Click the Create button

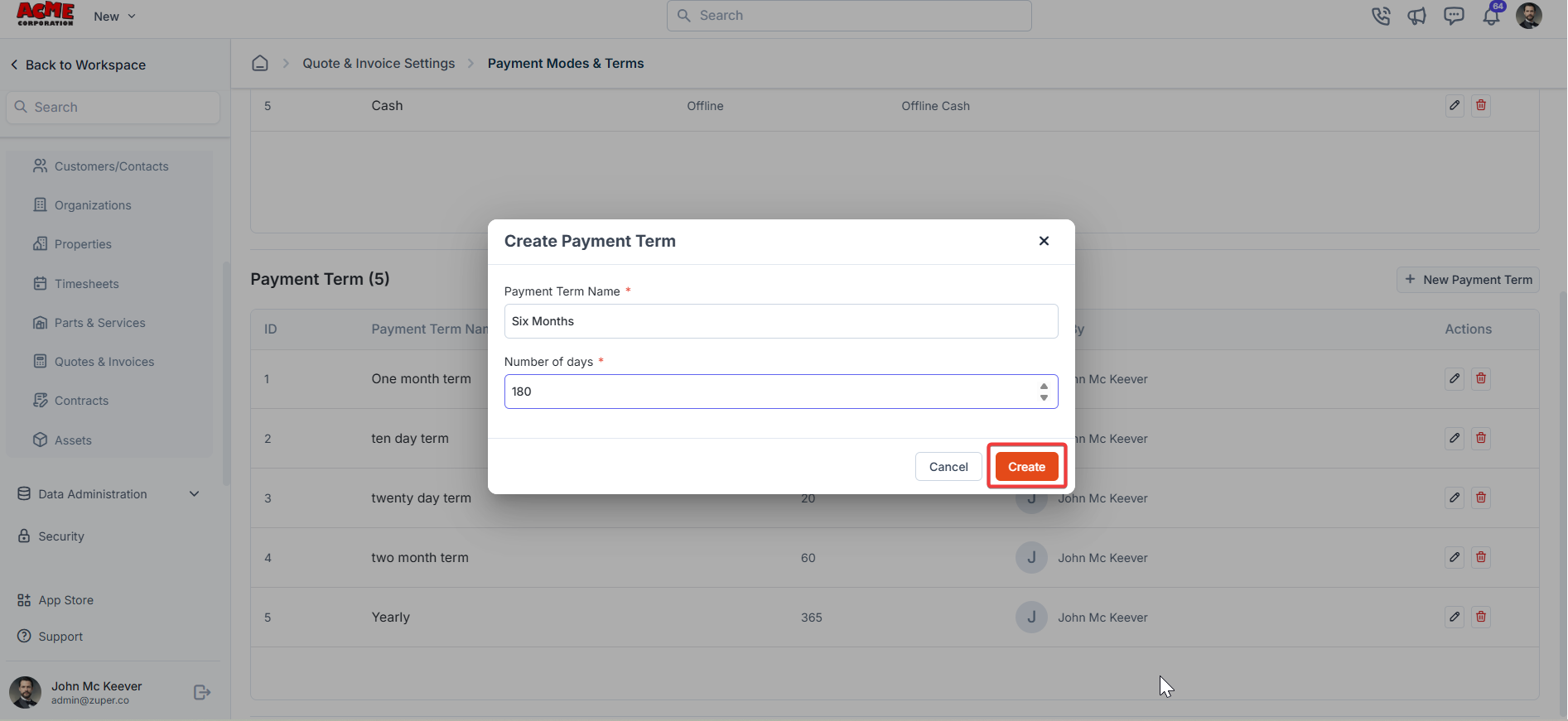pyautogui.click(x=1026, y=467)
